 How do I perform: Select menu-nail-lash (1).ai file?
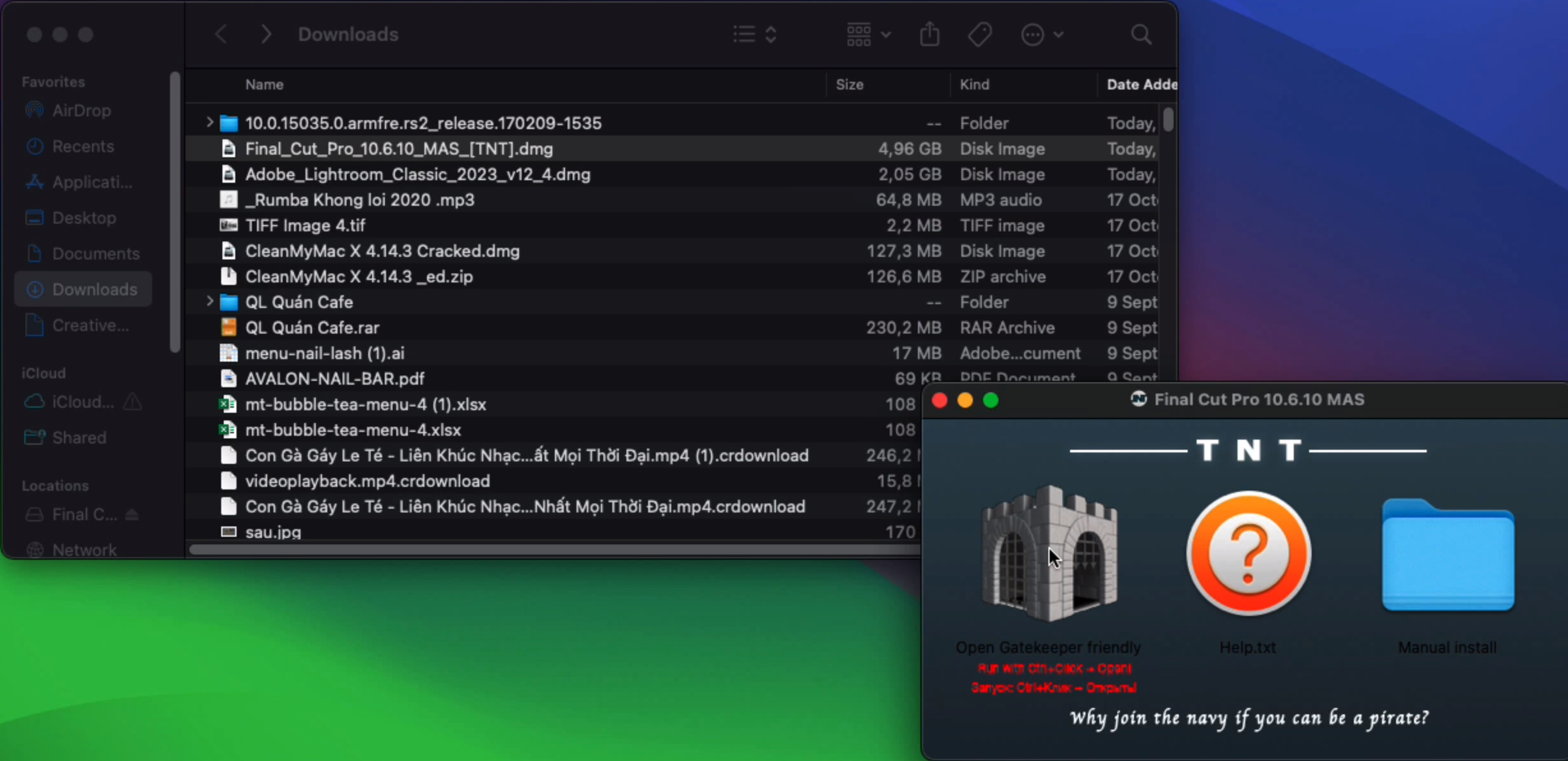[671, 353]
